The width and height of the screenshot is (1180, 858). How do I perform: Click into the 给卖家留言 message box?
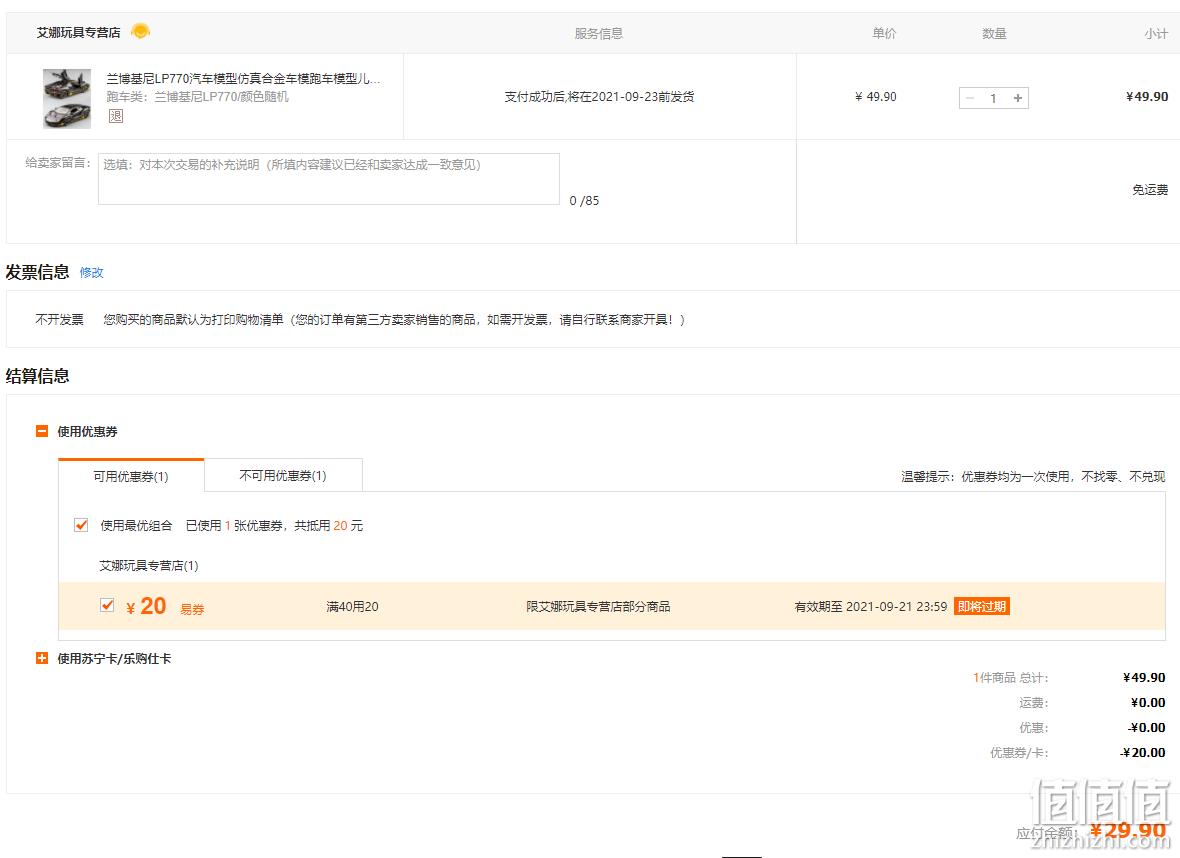coord(329,179)
